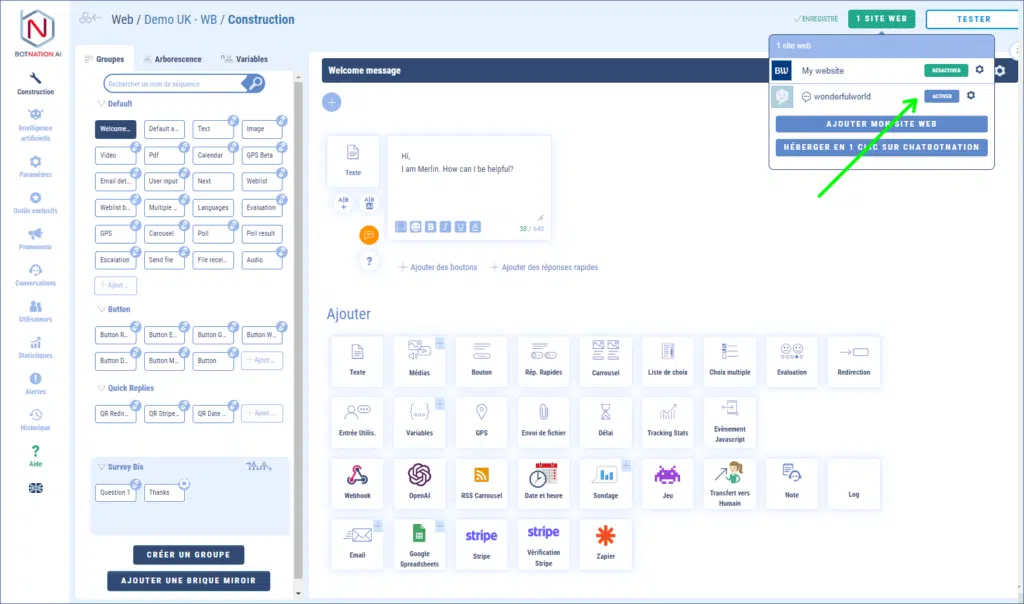The image size is (1024, 604).
Task: Collapse the Quick Replies group
Action: 101,388
